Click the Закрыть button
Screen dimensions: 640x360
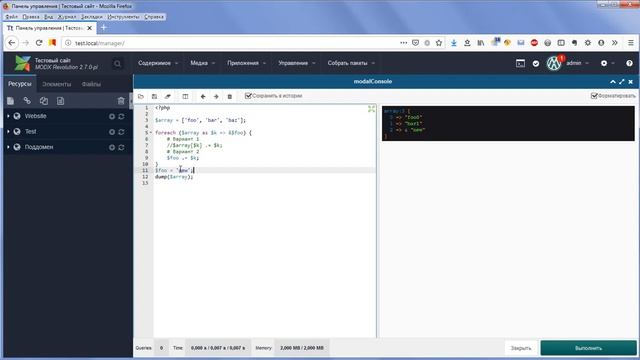[x=521, y=348]
